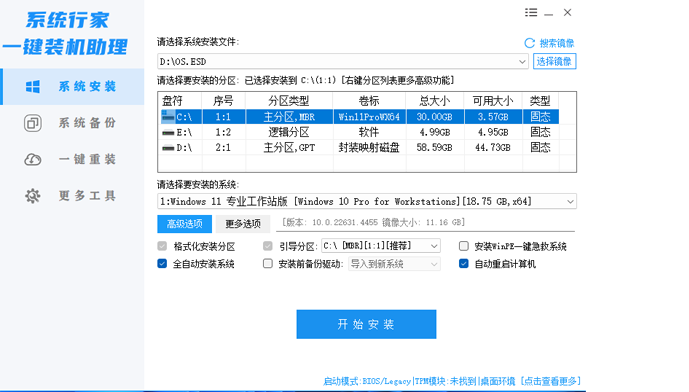Expand the Windows 11 专业工作站版 system dropdown
The image size is (689, 392).
click(x=570, y=202)
